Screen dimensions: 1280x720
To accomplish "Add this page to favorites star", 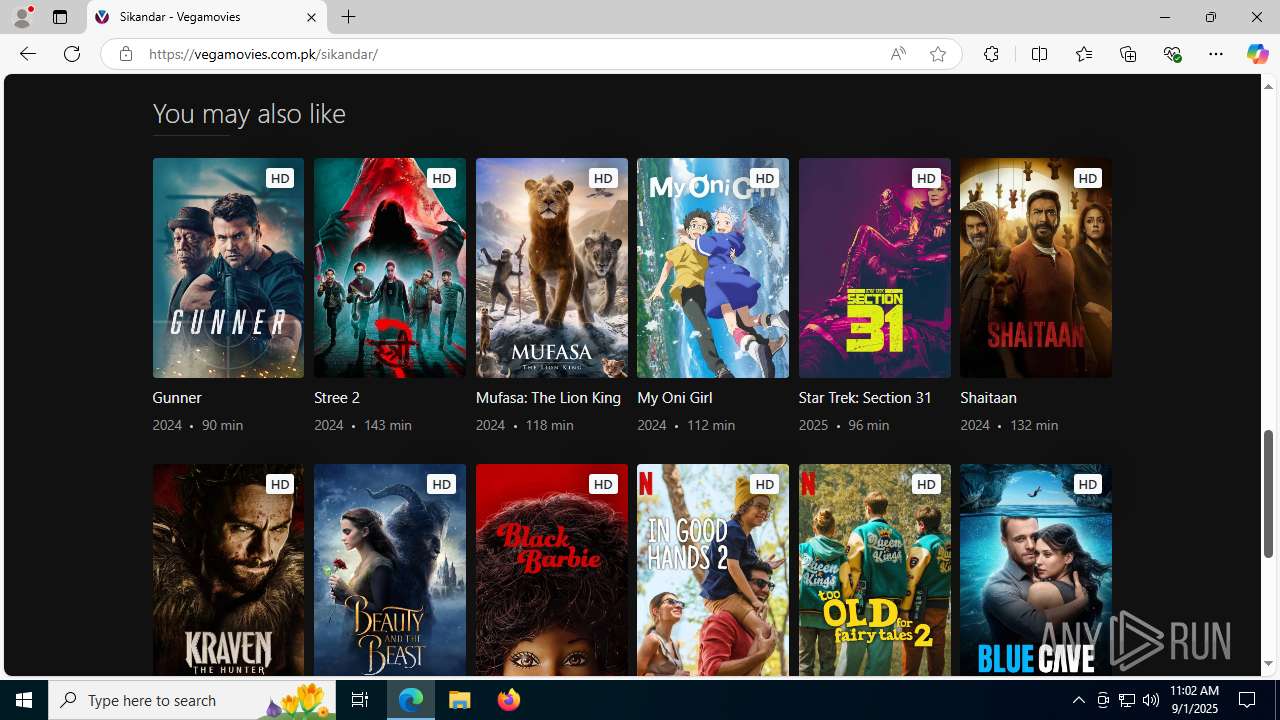I will [x=937, y=54].
